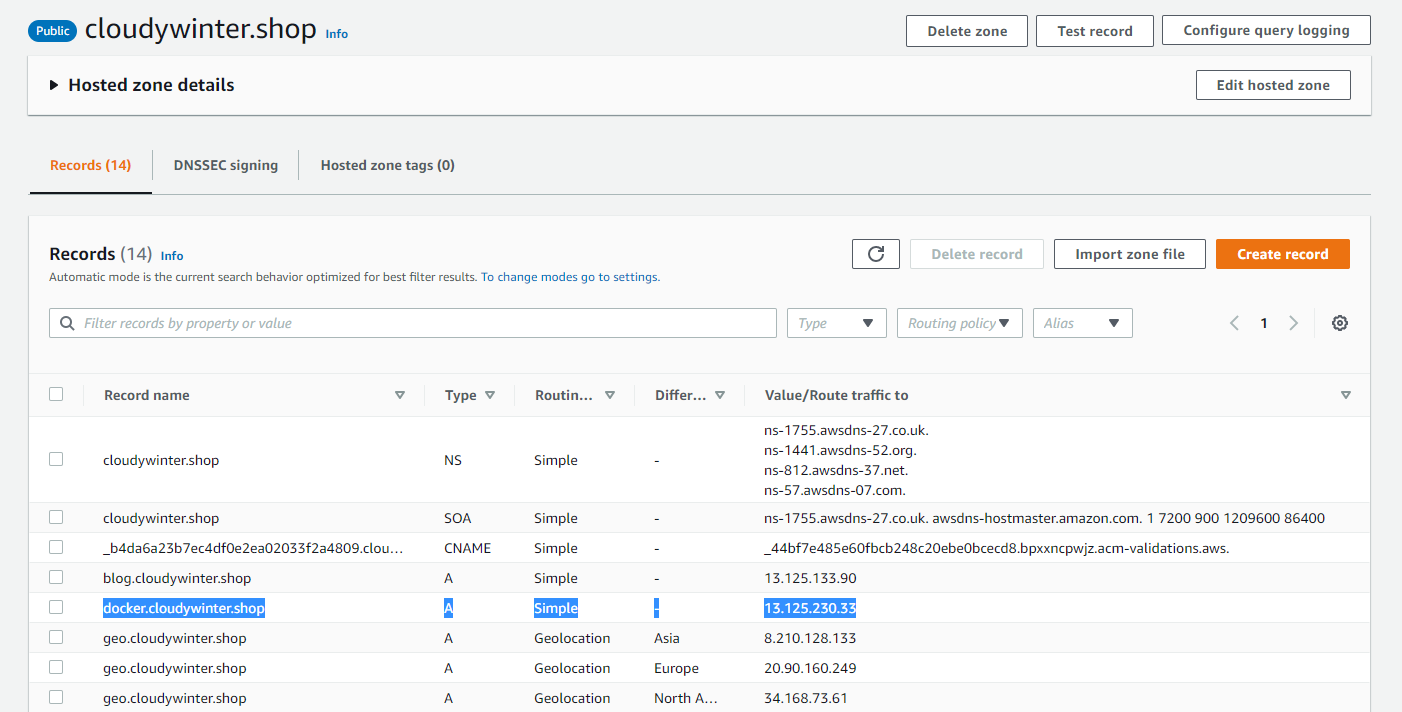
Task: Follow the 'To change modes go to settings' link
Action: (x=570, y=277)
